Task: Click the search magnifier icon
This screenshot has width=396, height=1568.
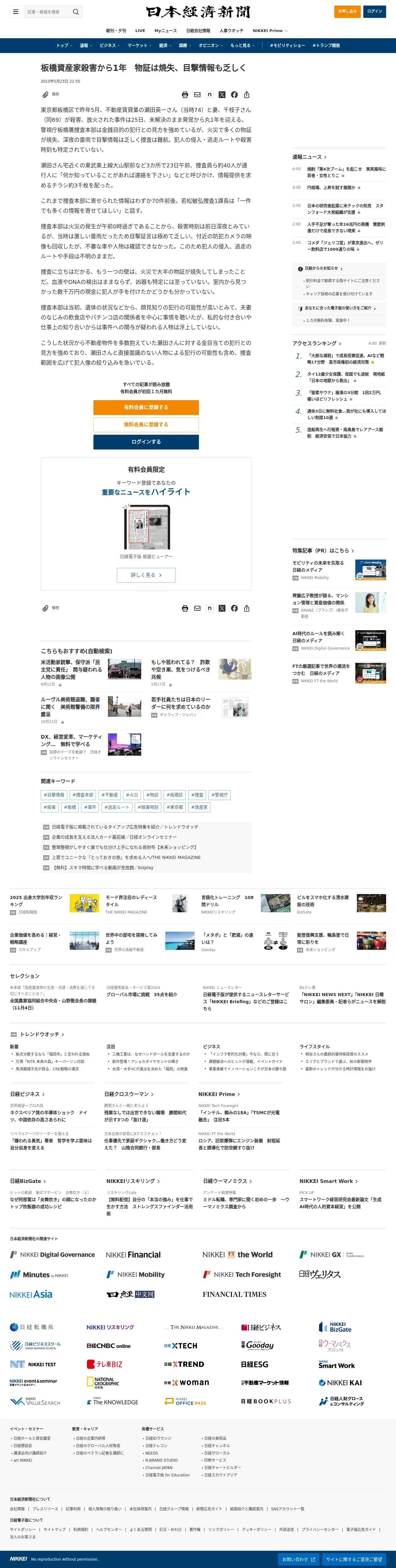Action: pos(76,12)
